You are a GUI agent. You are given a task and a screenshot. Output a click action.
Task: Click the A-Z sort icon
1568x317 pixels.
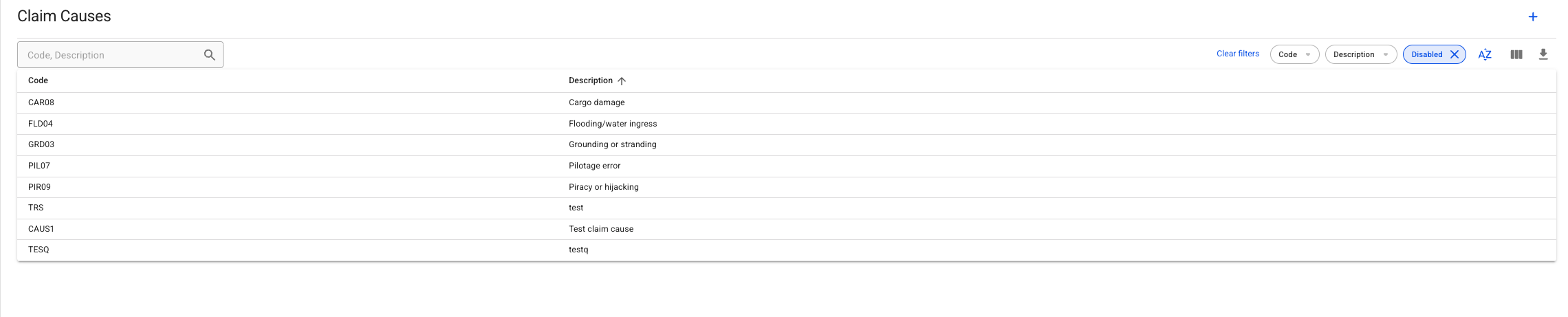coord(1485,54)
